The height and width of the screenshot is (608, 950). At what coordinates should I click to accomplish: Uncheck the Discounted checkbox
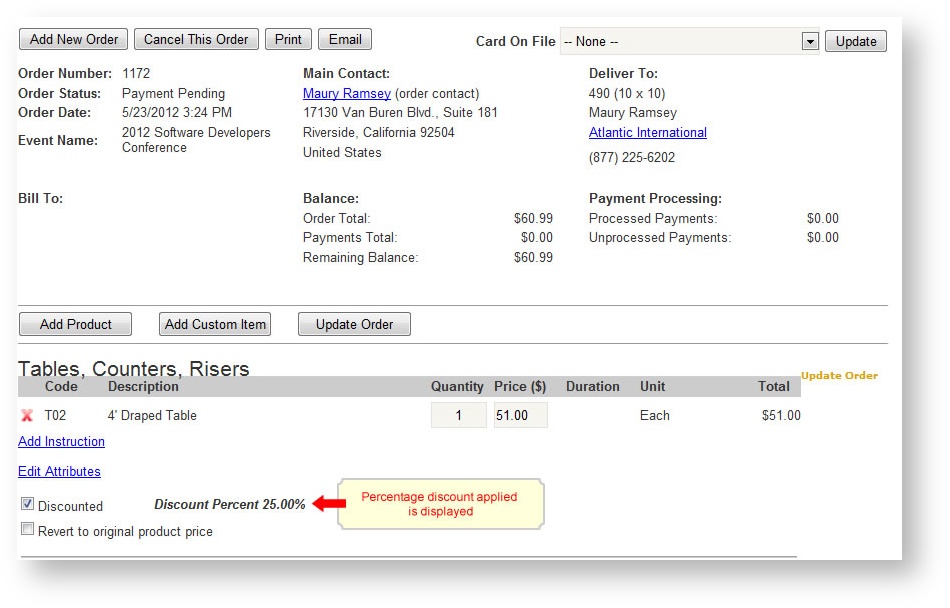28,504
